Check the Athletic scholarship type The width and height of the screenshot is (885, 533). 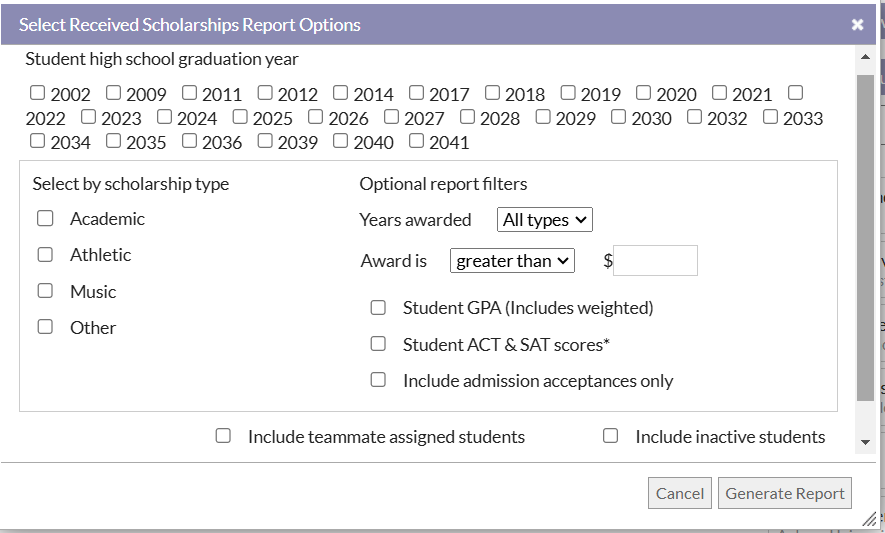pos(45,255)
